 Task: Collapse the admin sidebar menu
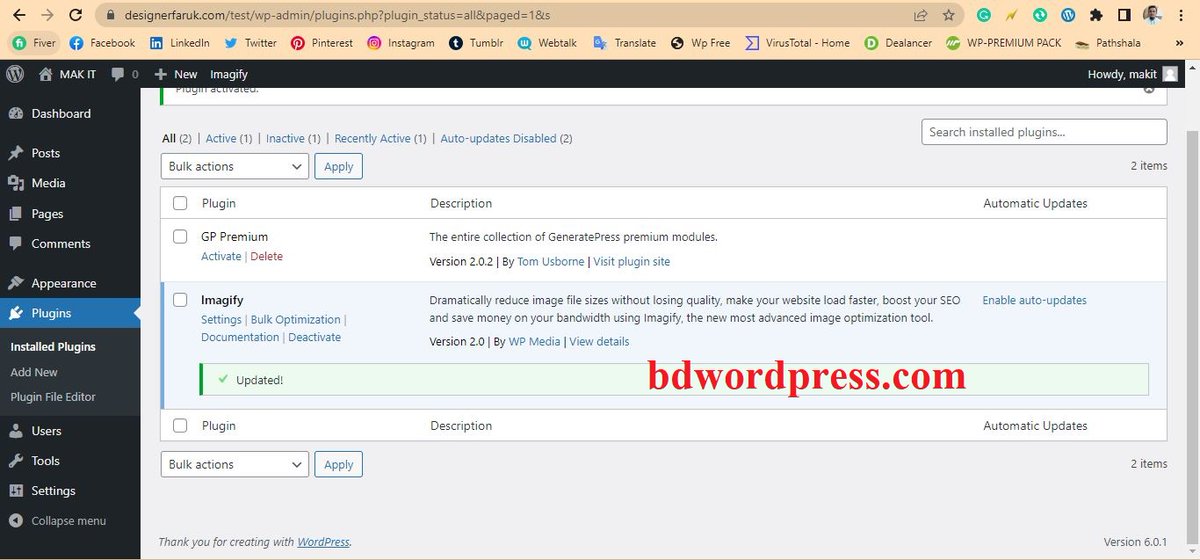57,521
